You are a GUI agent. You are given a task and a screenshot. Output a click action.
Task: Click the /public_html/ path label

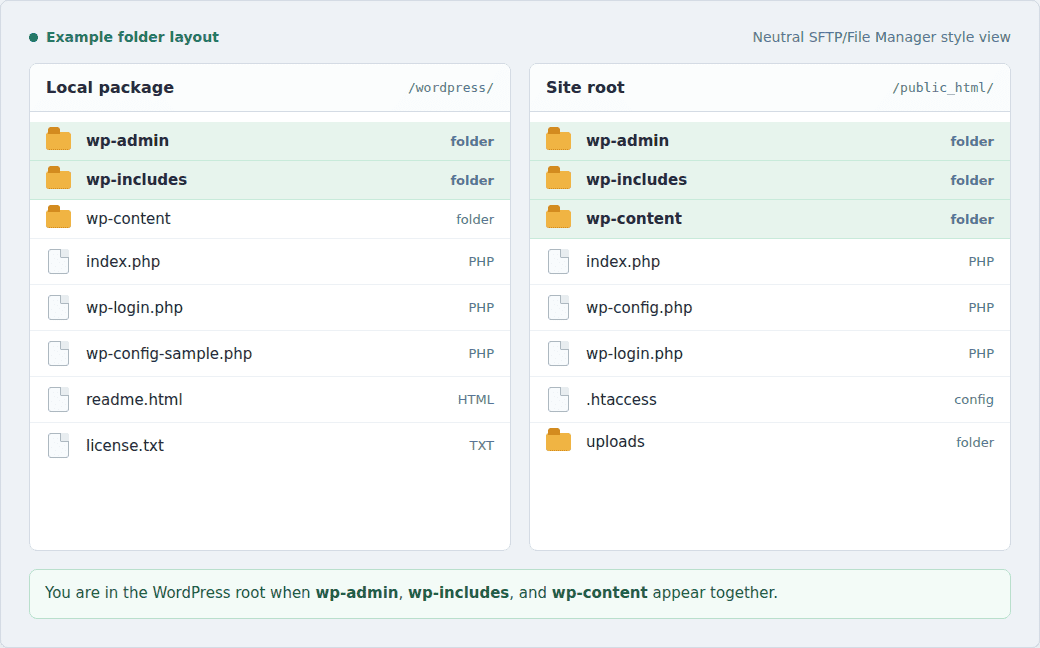click(x=942, y=88)
